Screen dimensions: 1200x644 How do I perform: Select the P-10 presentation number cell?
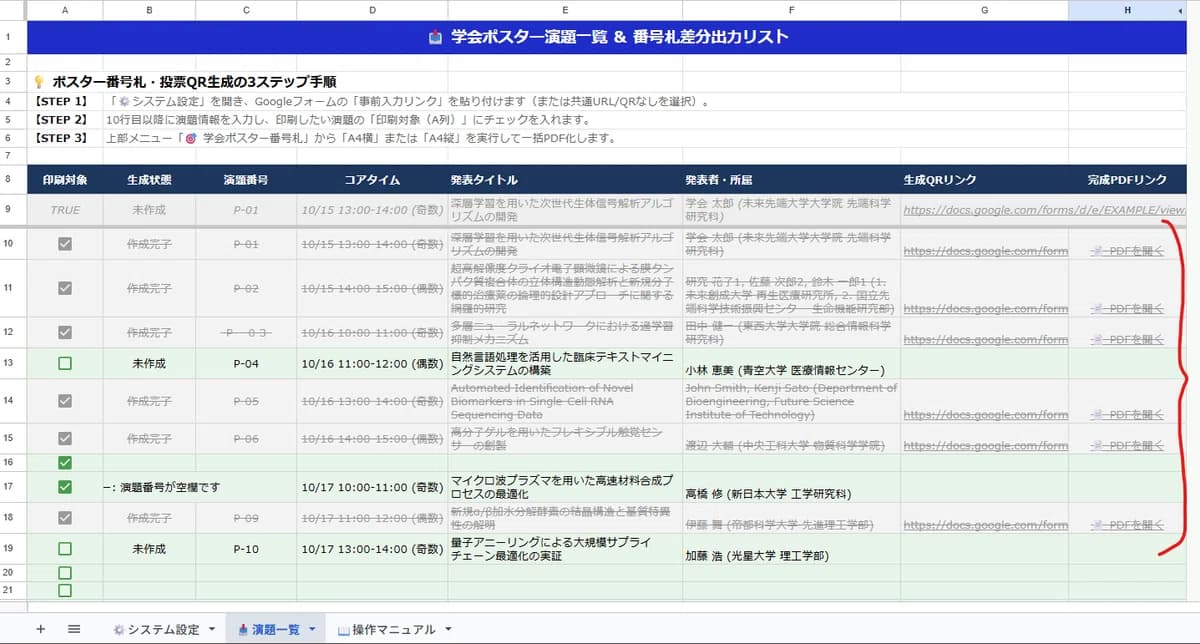(246, 549)
